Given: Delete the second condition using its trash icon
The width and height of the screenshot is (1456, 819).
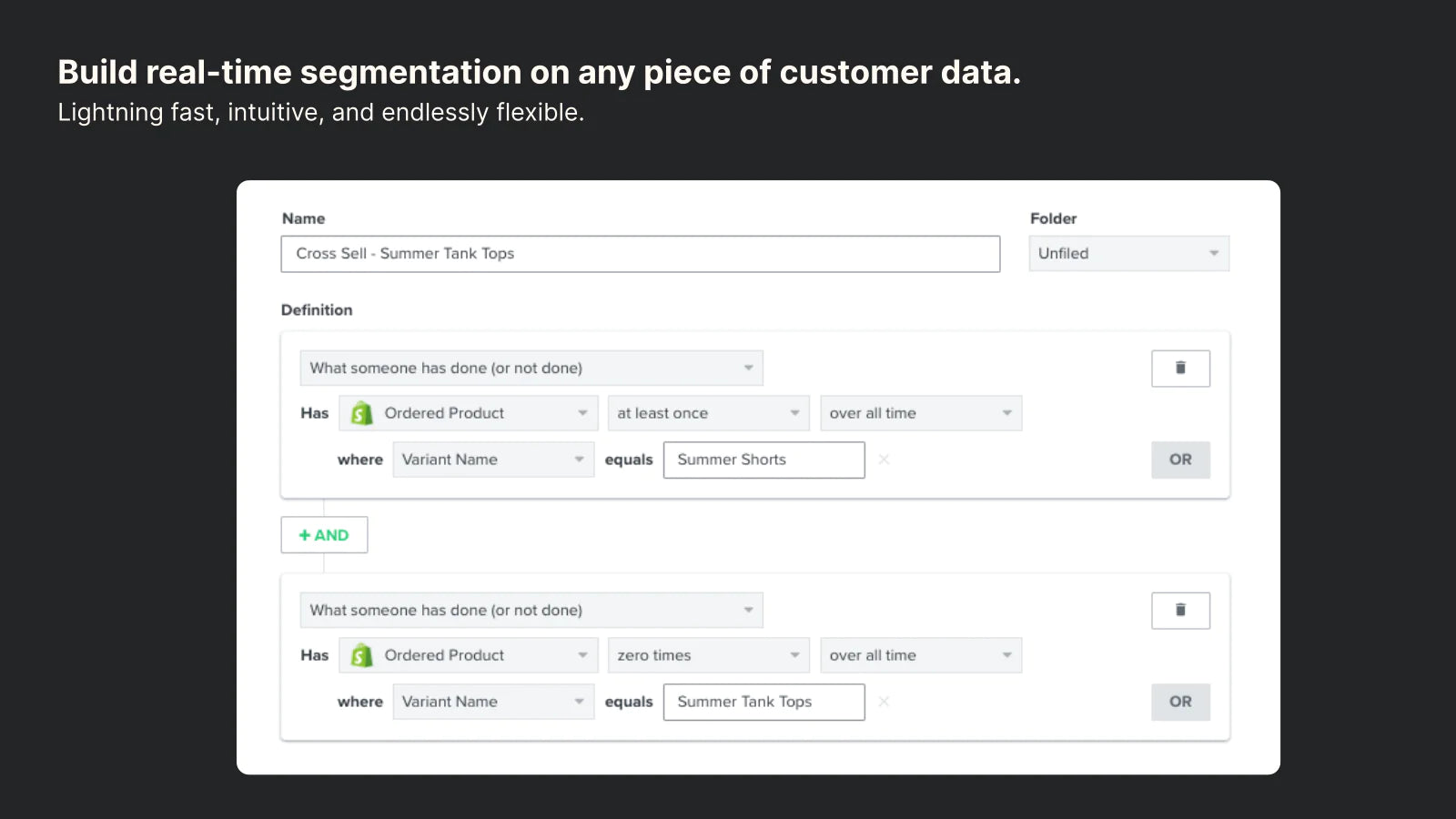Looking at the screenshot, I should click(x=1180, y=610).
